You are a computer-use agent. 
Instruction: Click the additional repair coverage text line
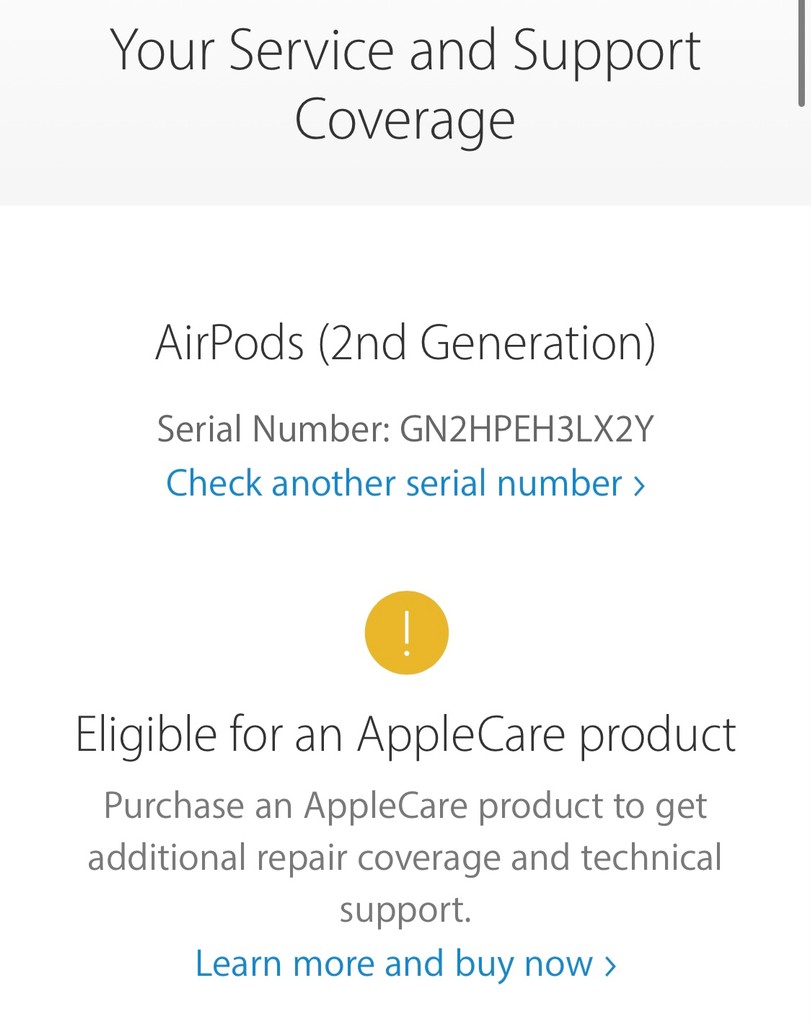(x=405, y=858)
